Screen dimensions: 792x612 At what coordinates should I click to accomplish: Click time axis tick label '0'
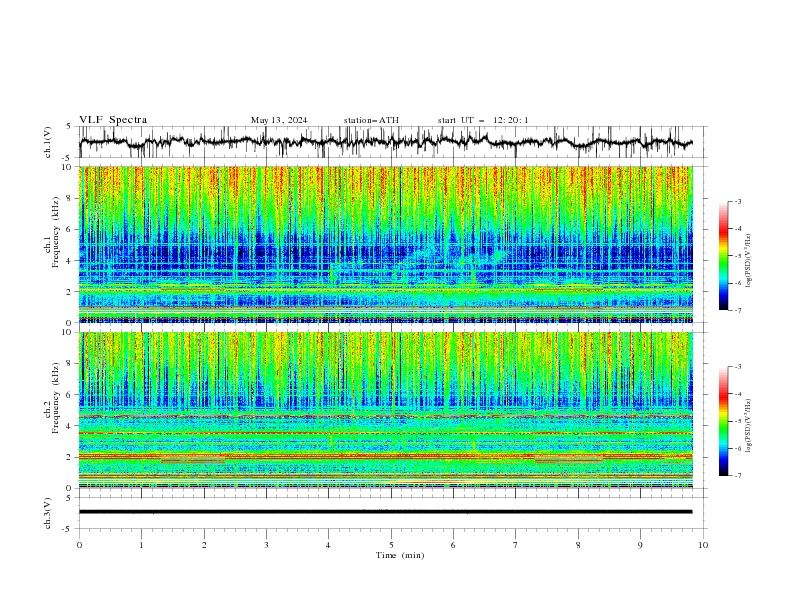point(79,545)
